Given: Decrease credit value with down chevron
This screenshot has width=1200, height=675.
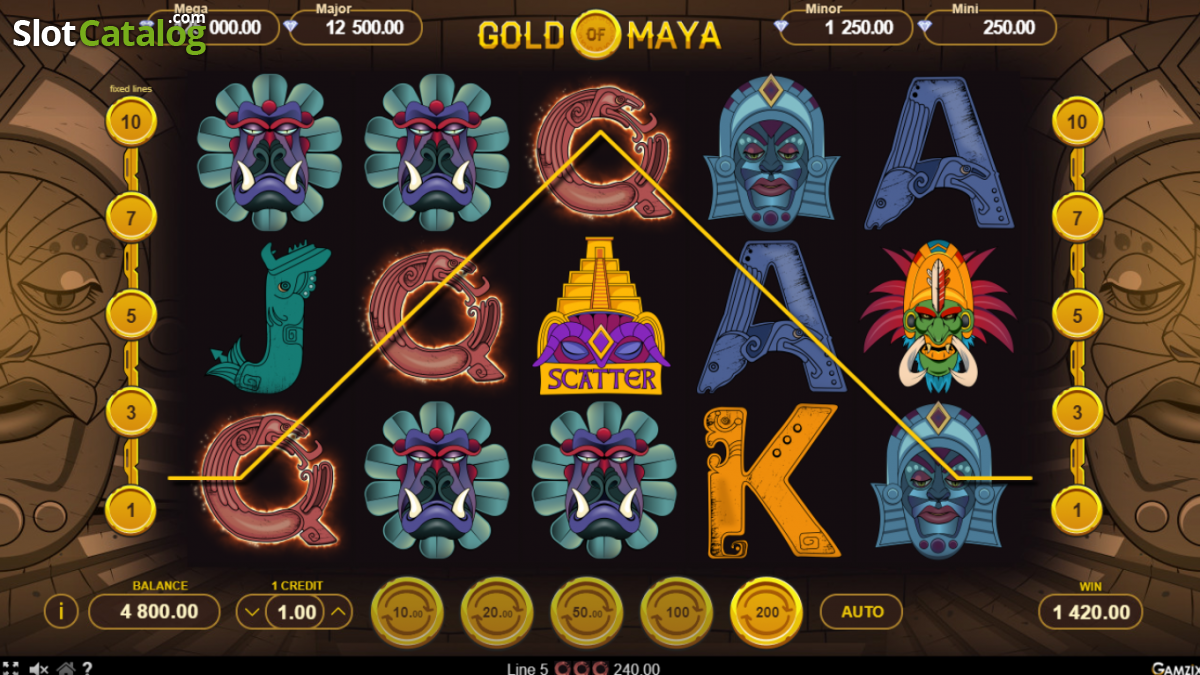Looking at the screenshot, I should click(252, 612).
